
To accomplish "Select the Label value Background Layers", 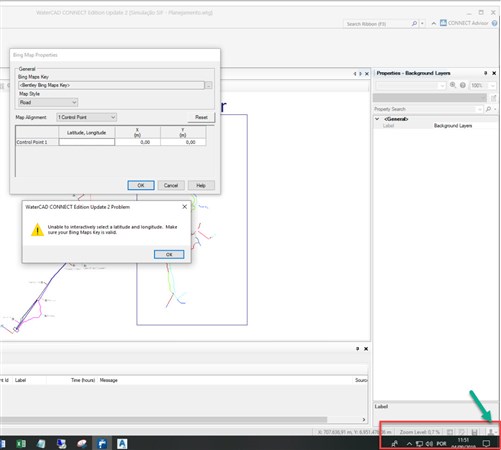I will [453, 126].
